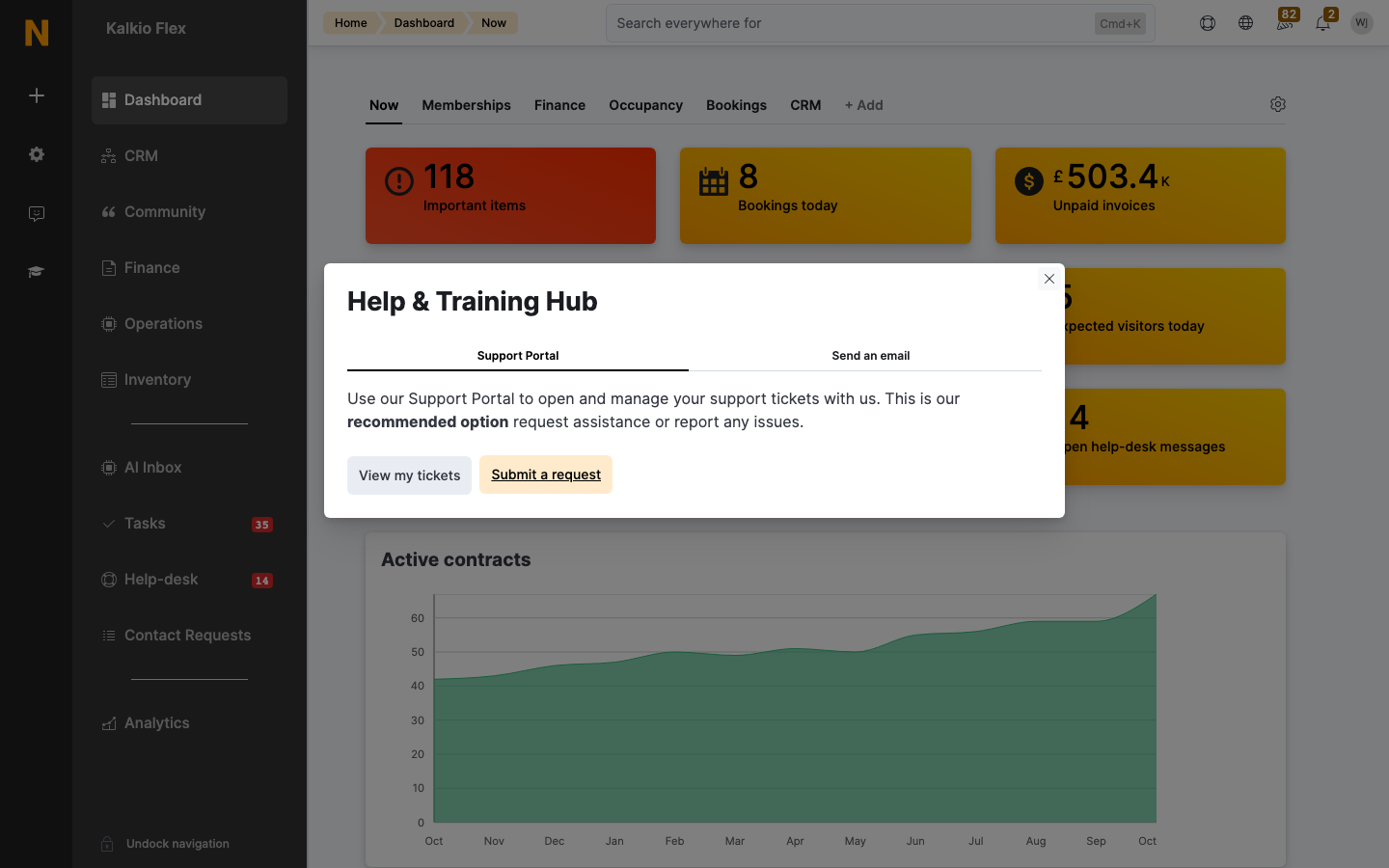
Task: Open expected visitors today card
Action: pos(1175,316)
